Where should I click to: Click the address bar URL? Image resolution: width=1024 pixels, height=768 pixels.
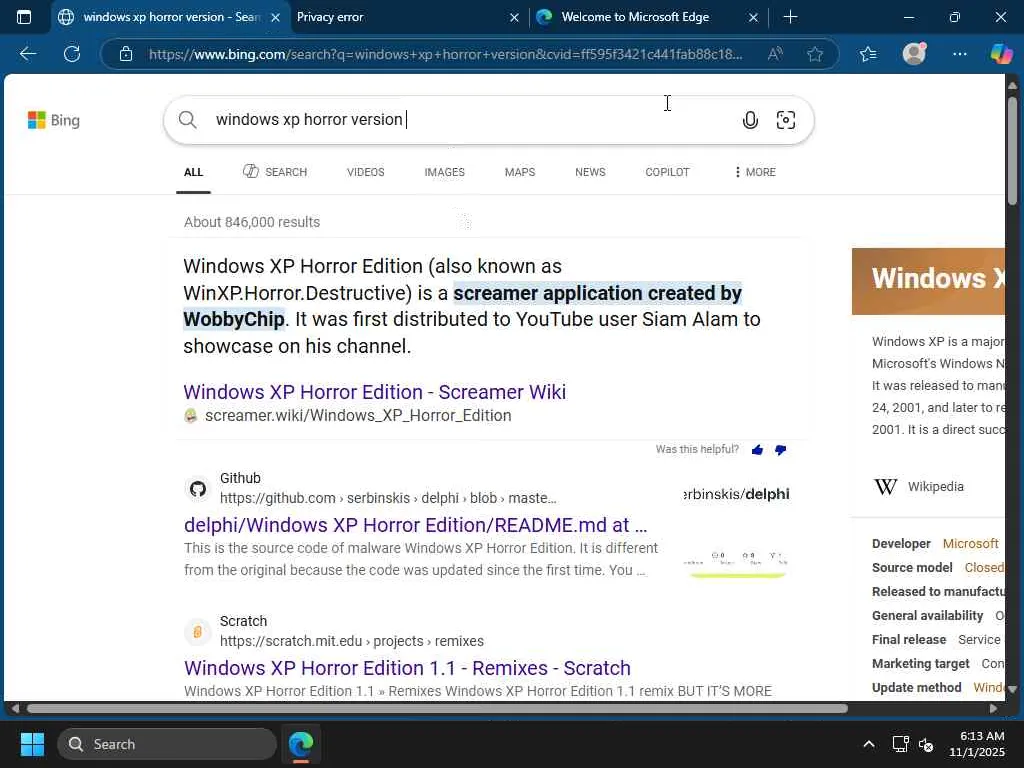[x=445, y=54]
